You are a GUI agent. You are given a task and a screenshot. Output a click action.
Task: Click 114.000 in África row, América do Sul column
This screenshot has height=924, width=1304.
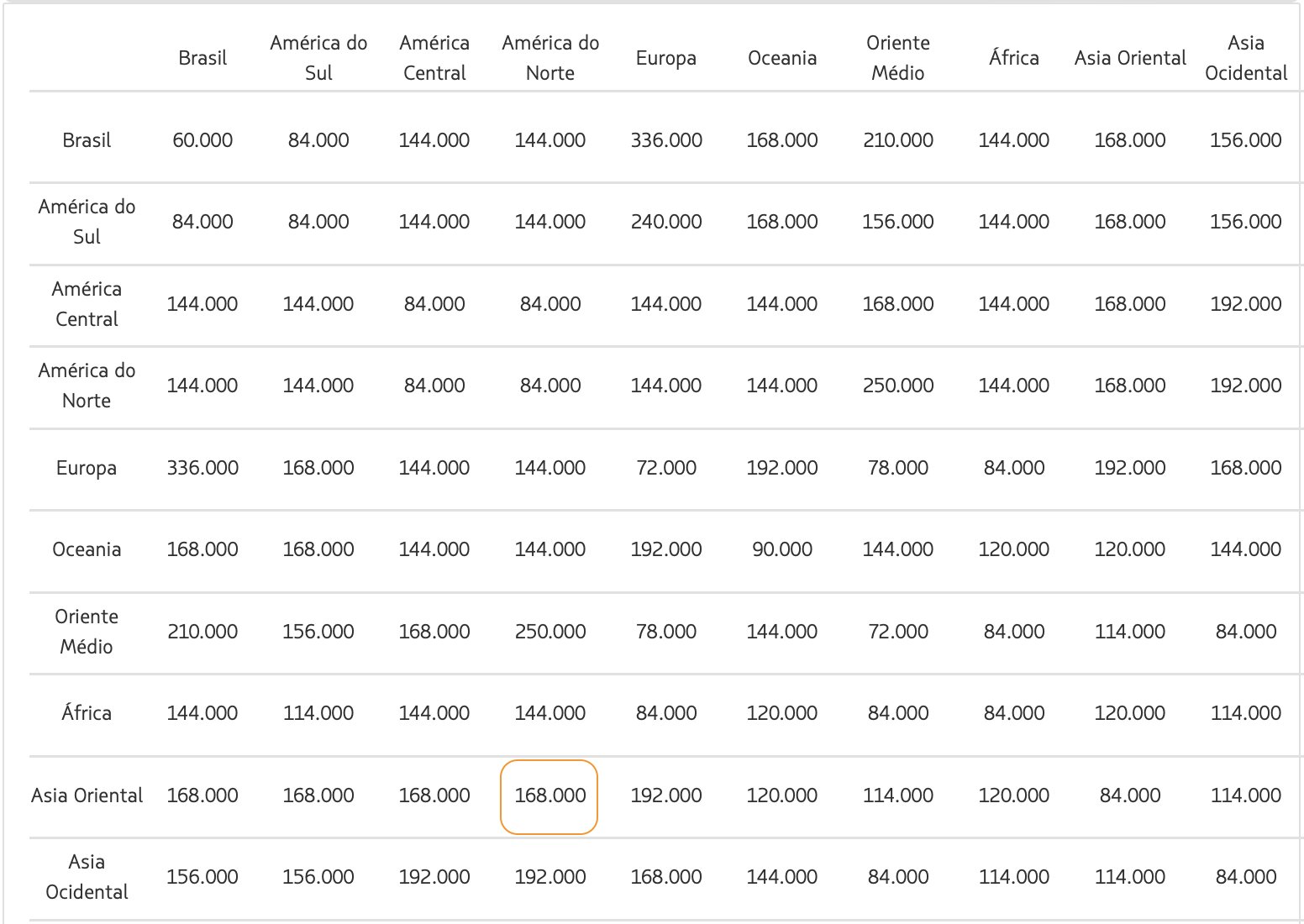tap(318, 713)
